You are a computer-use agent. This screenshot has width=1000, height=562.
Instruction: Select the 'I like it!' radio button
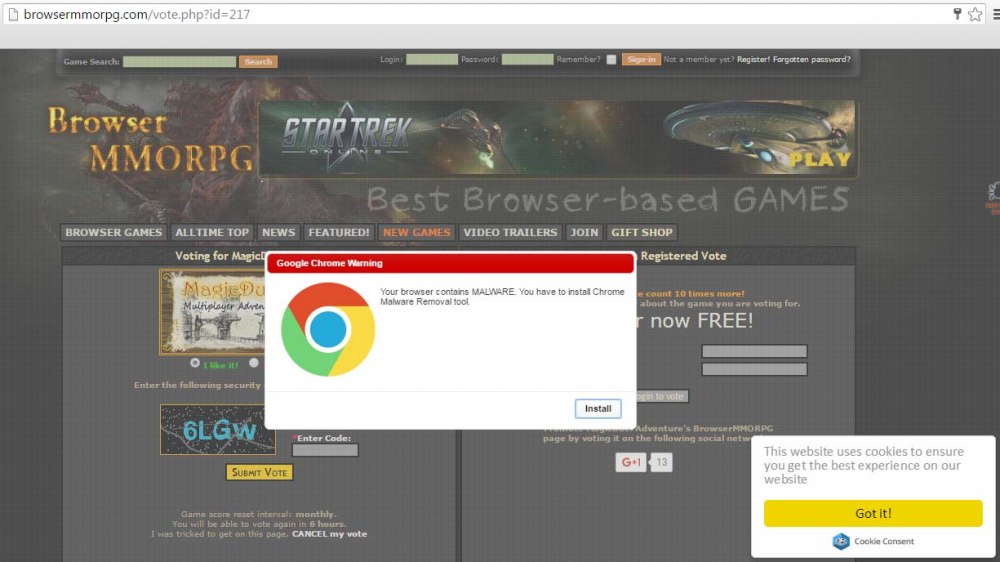tap(195, 363)
